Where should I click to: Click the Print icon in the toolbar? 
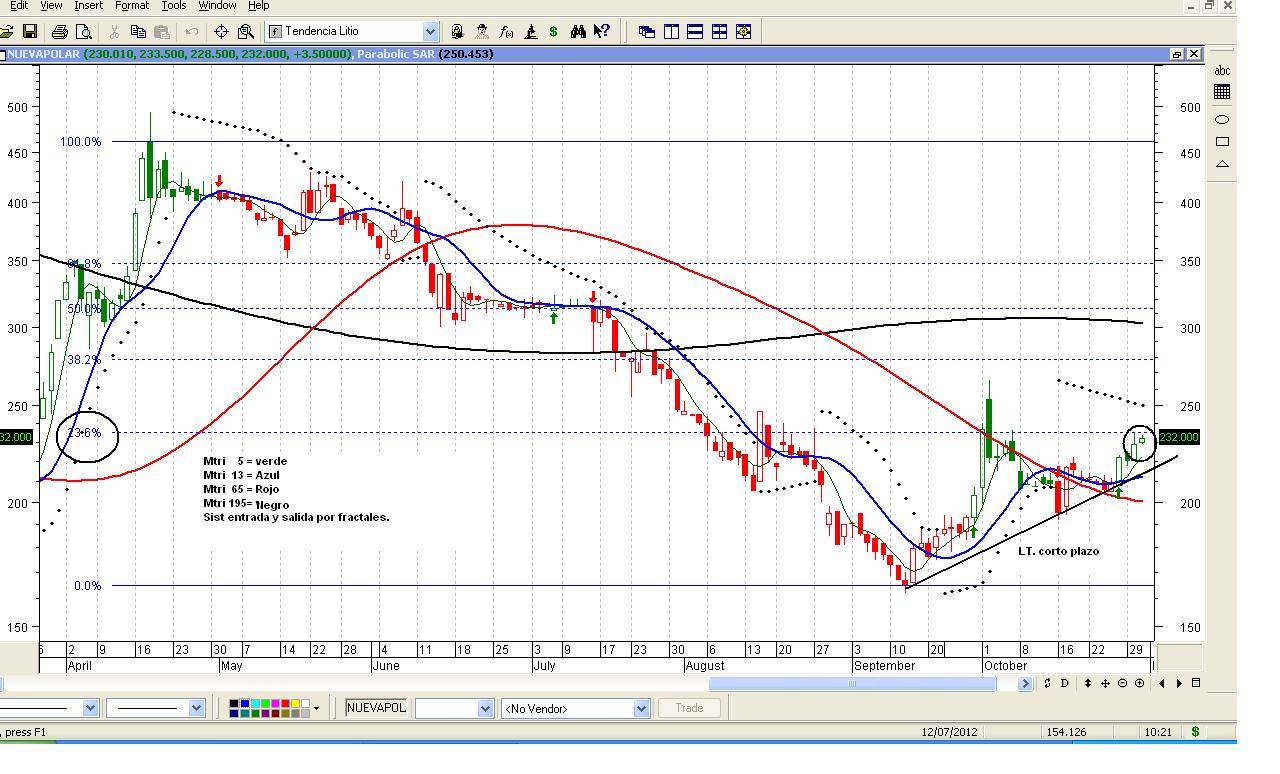[x=60, y=32]
